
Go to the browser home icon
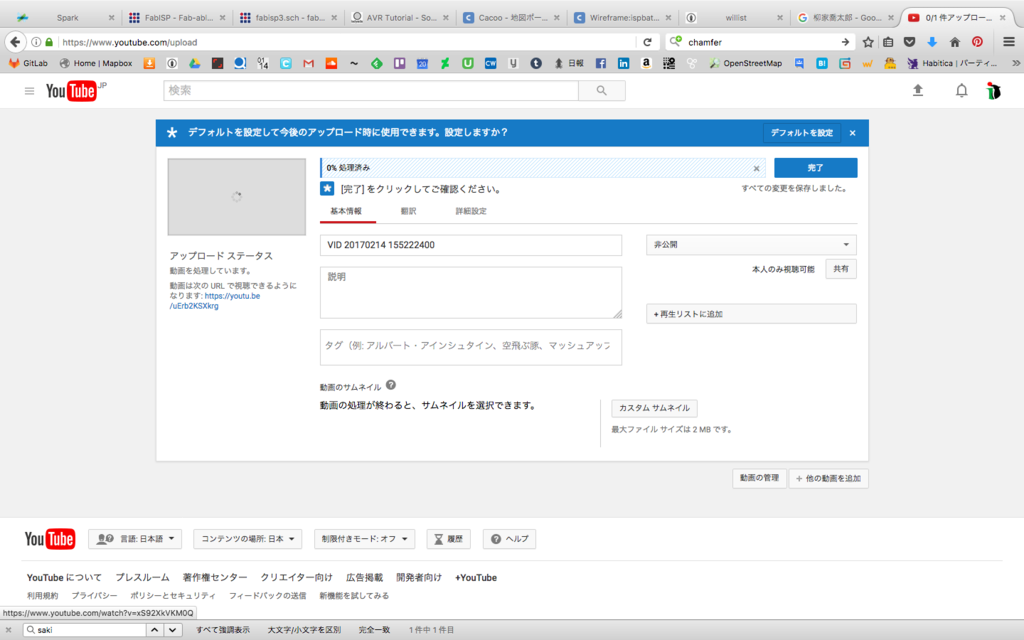[x=955, y=42]
